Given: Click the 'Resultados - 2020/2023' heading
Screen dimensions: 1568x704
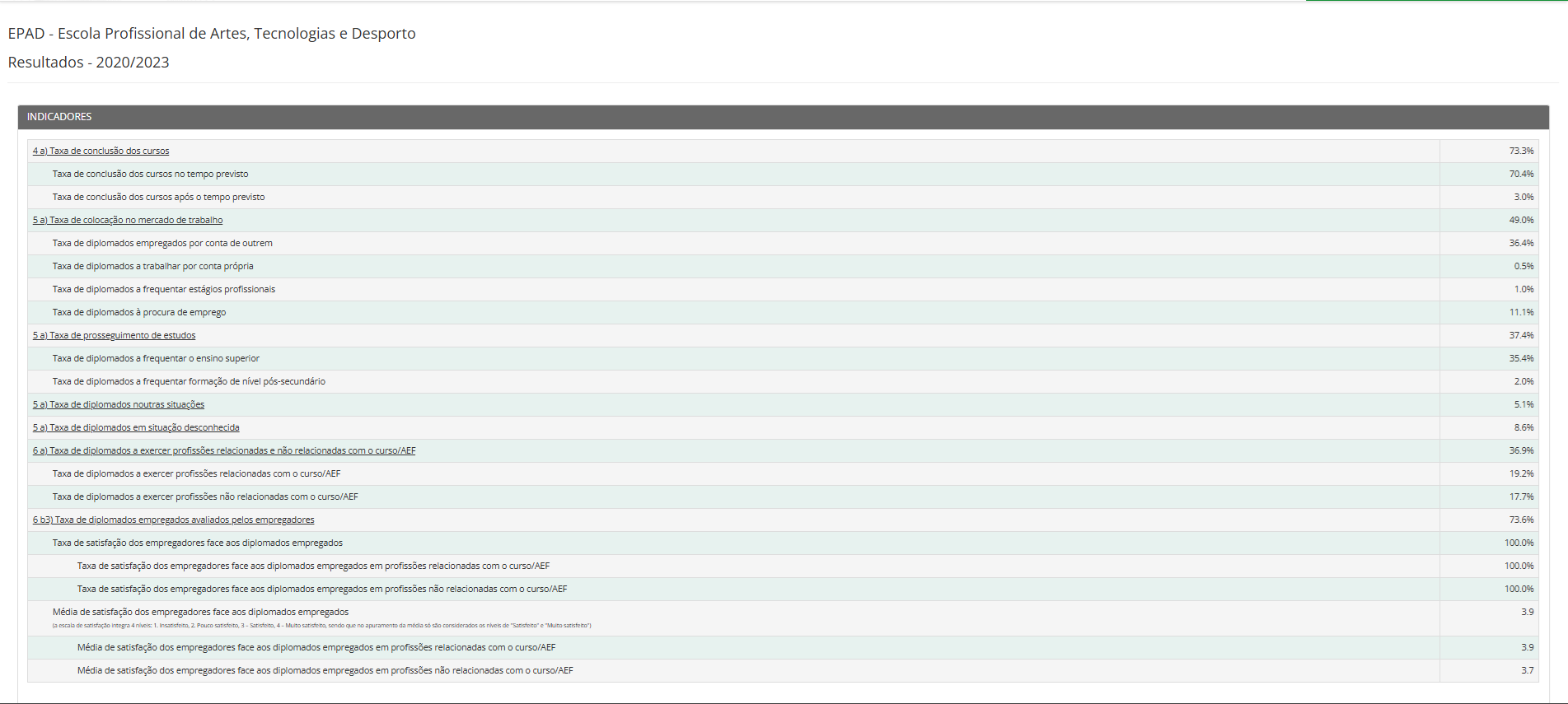Looking at the screenshot, I should point(88,63).
